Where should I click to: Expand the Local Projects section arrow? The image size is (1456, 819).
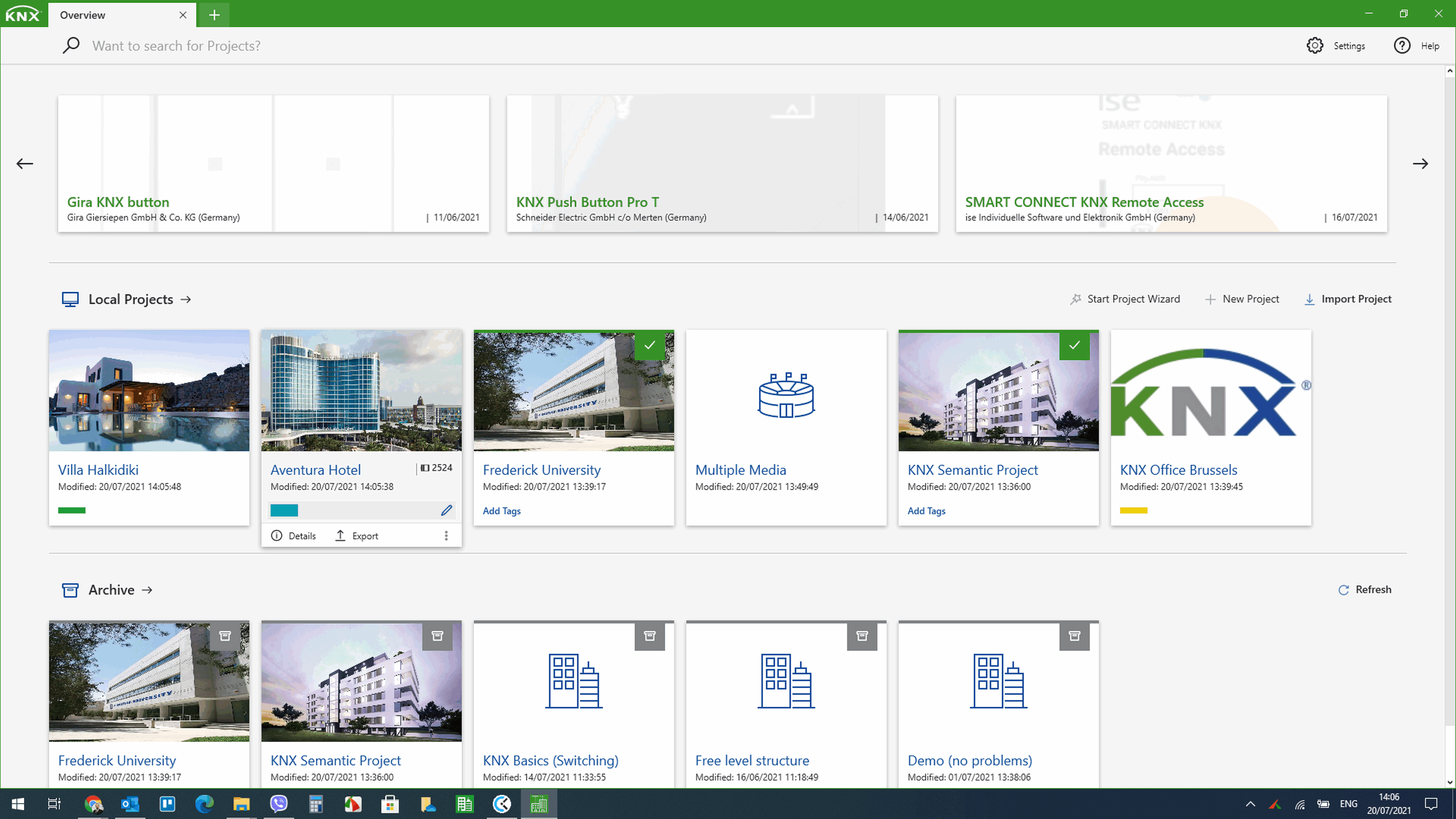186,300
